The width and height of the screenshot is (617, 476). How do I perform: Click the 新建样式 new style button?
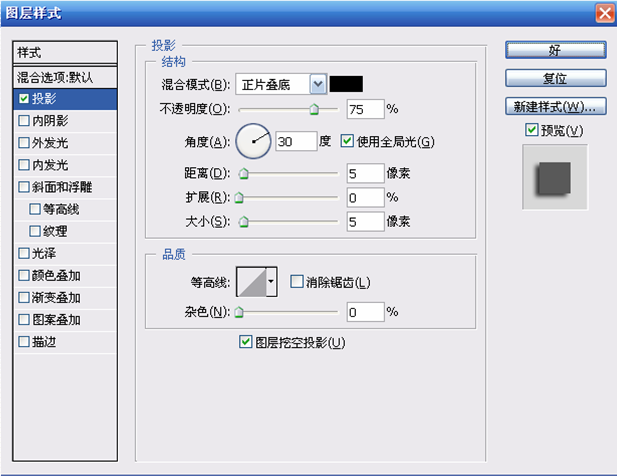(x=555, y=106)
